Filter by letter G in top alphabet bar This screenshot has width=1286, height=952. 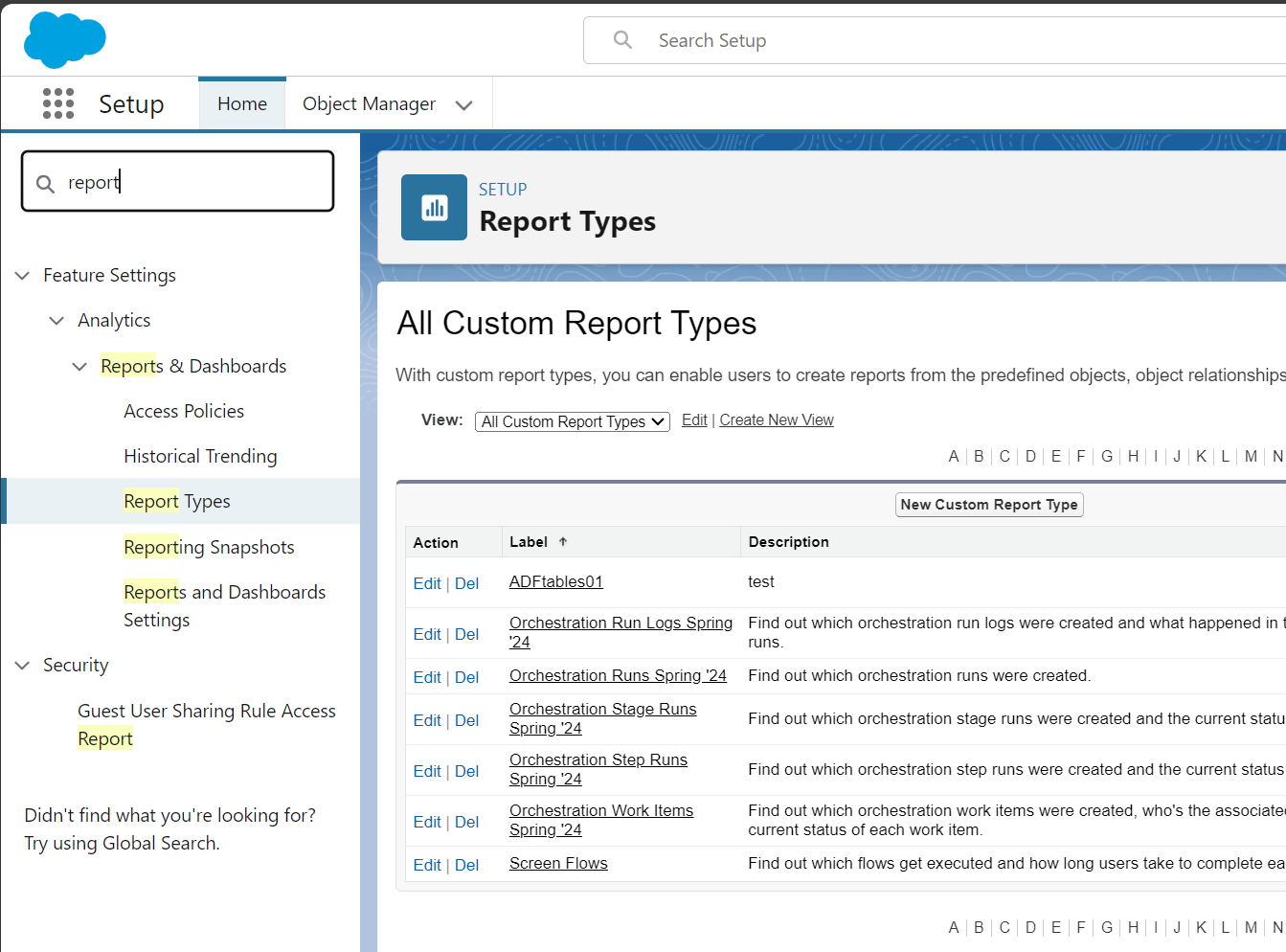1107,456
